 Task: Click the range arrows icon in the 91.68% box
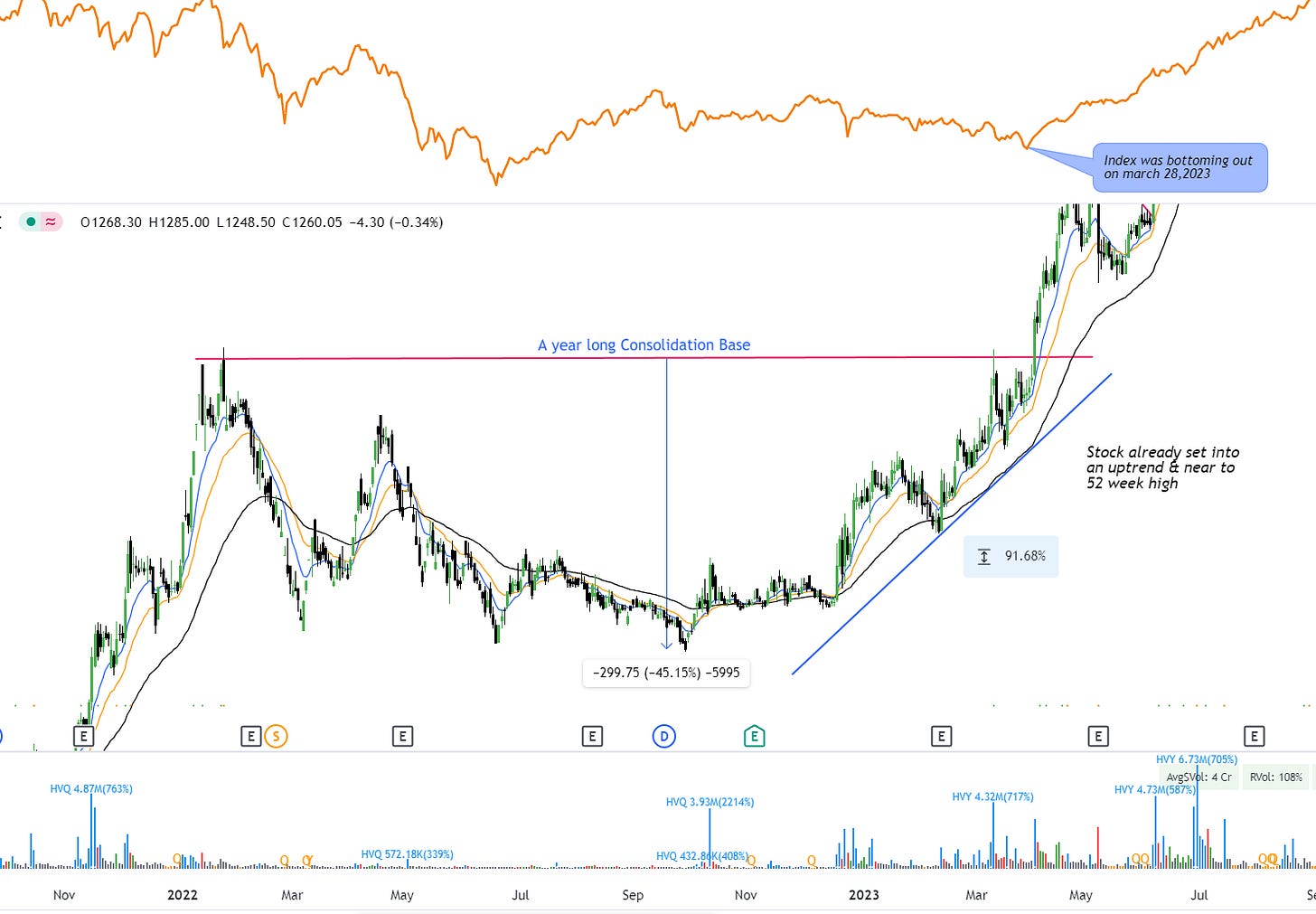coord(984,556)
